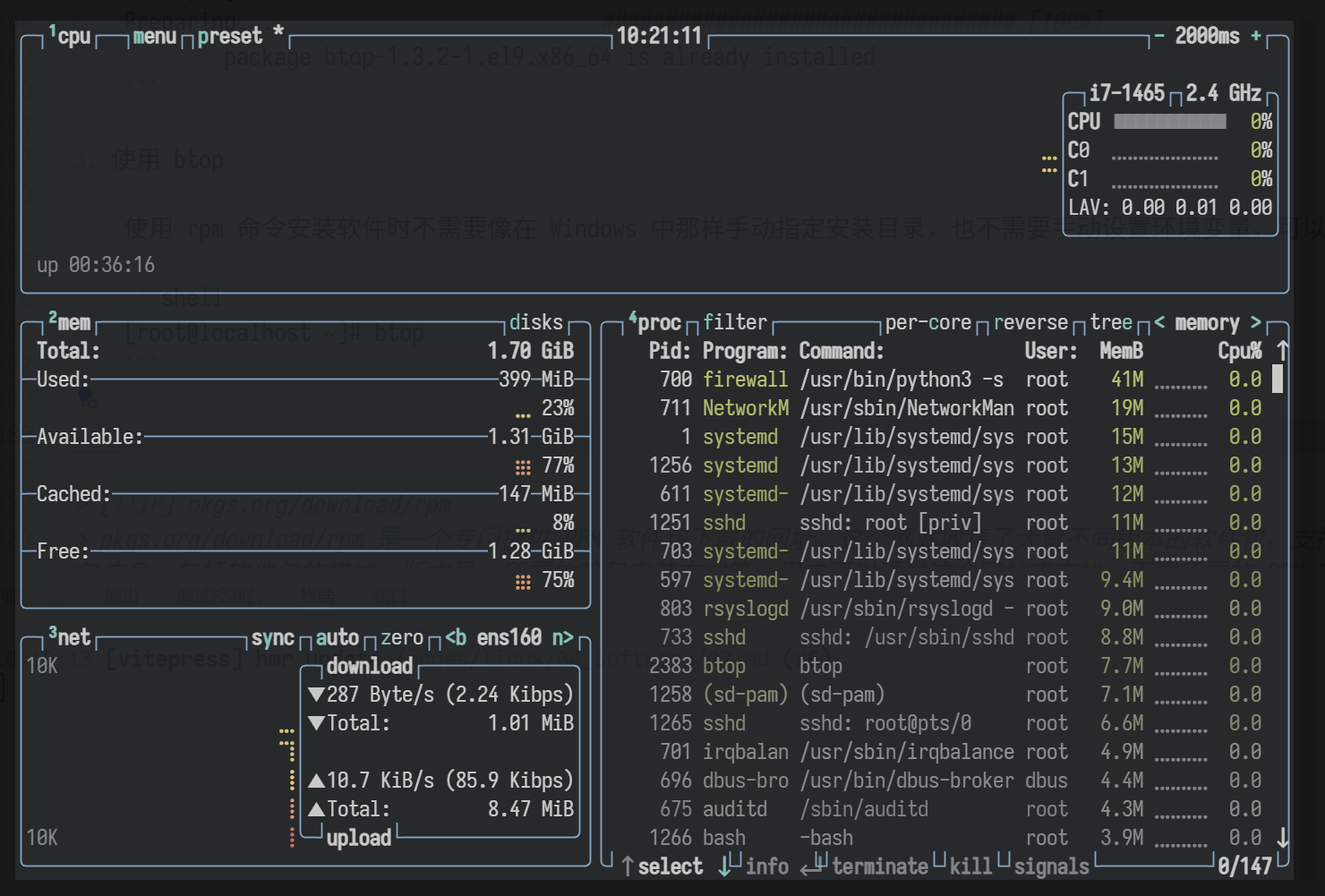Click the Used memory 399 MiB value
The height and width of the screenshot is (896, 1325).
click(x=536, y=380)
